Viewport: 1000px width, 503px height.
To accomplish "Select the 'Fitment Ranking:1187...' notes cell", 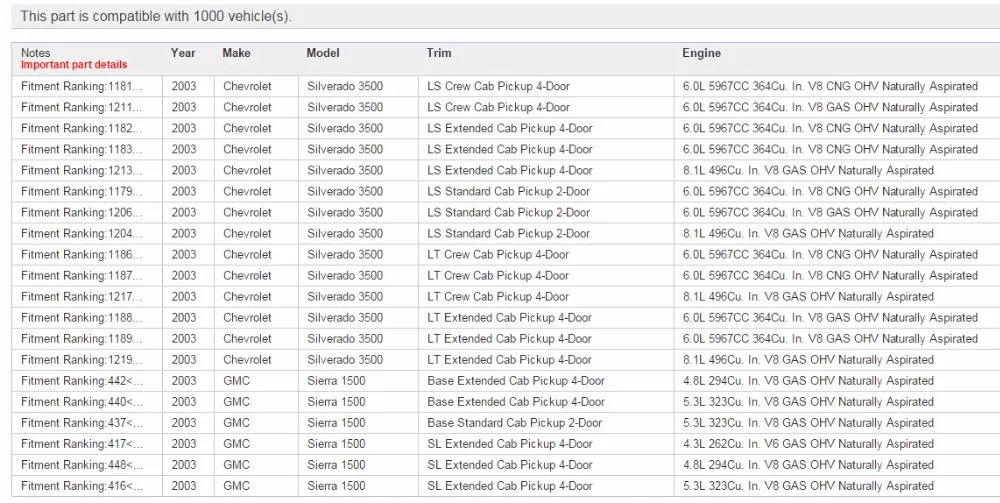I will (87, 275).
